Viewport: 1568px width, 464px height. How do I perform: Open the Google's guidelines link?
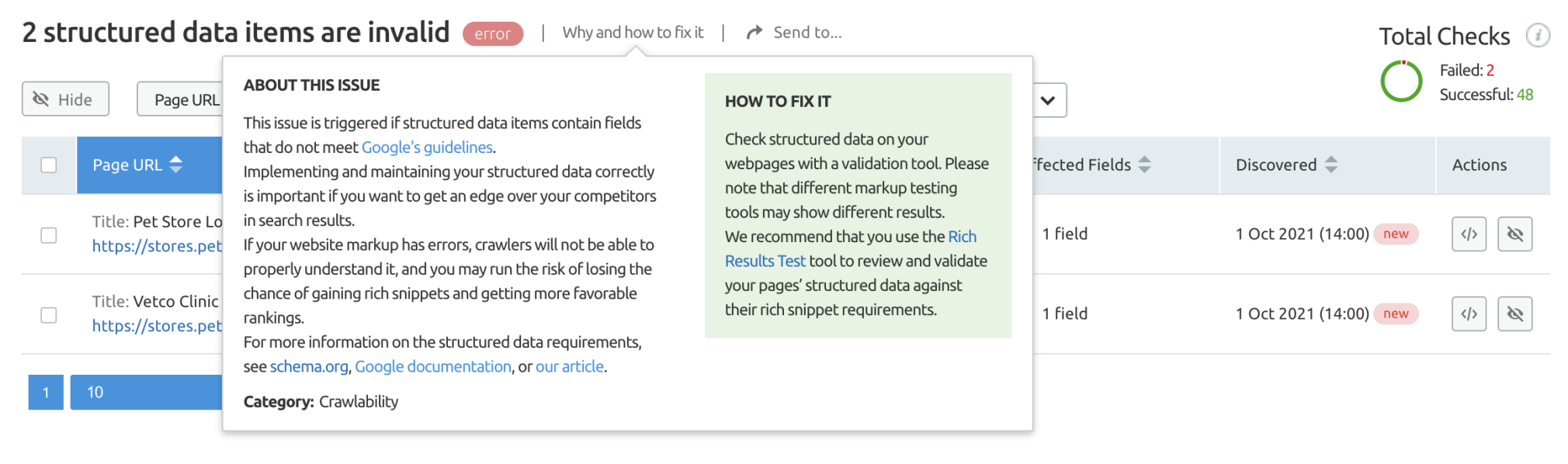click(427, 147)
